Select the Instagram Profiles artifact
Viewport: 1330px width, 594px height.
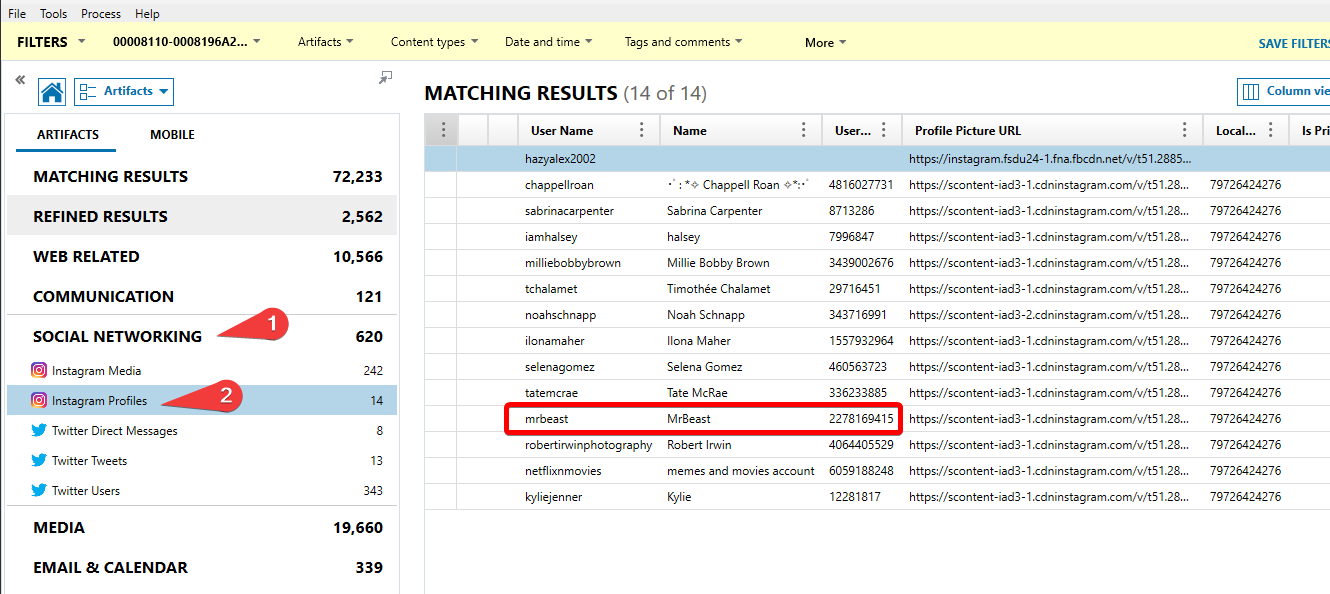click(x=202, y=401)
